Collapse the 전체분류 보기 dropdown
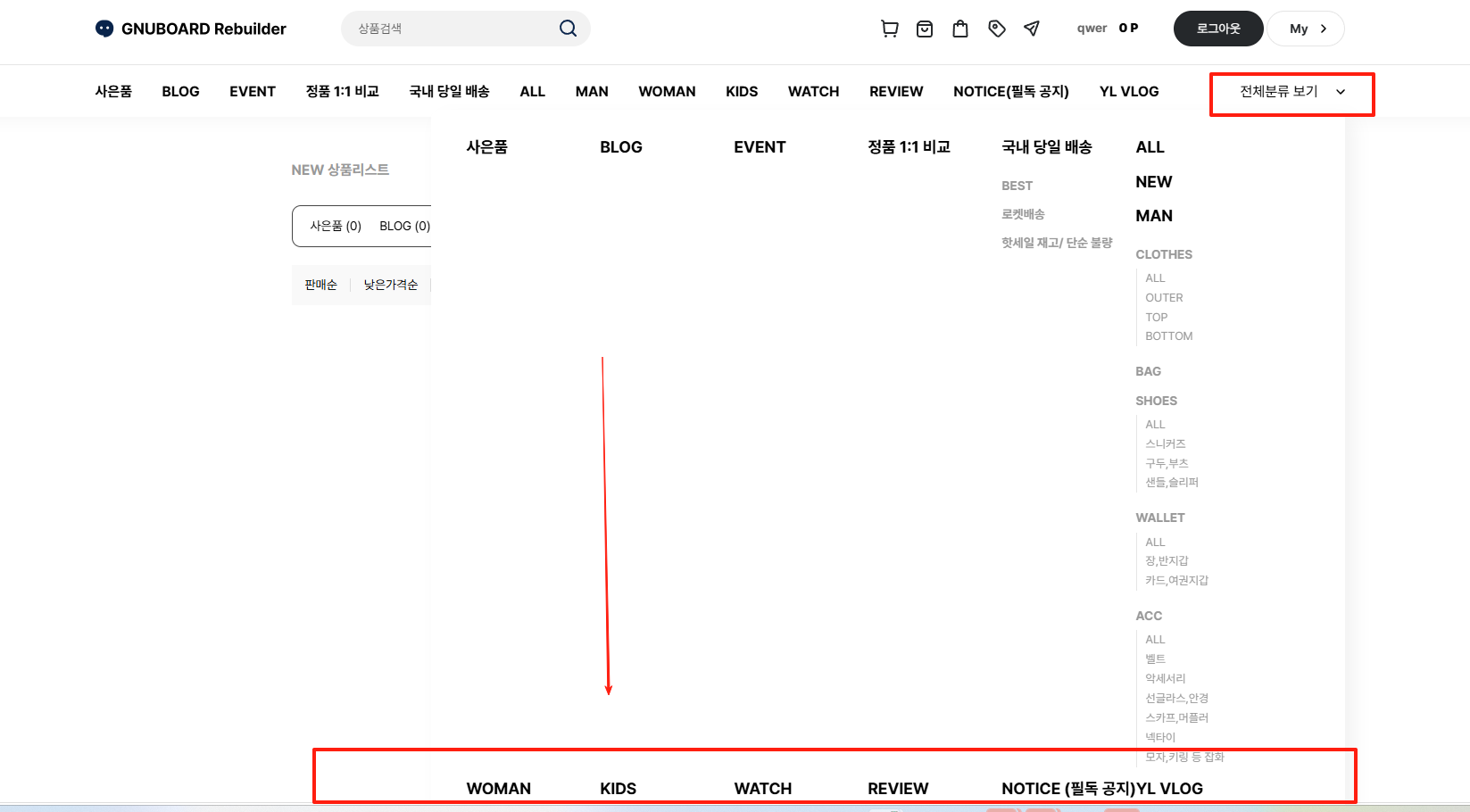1470x812 pixels. pos(1291,91)
